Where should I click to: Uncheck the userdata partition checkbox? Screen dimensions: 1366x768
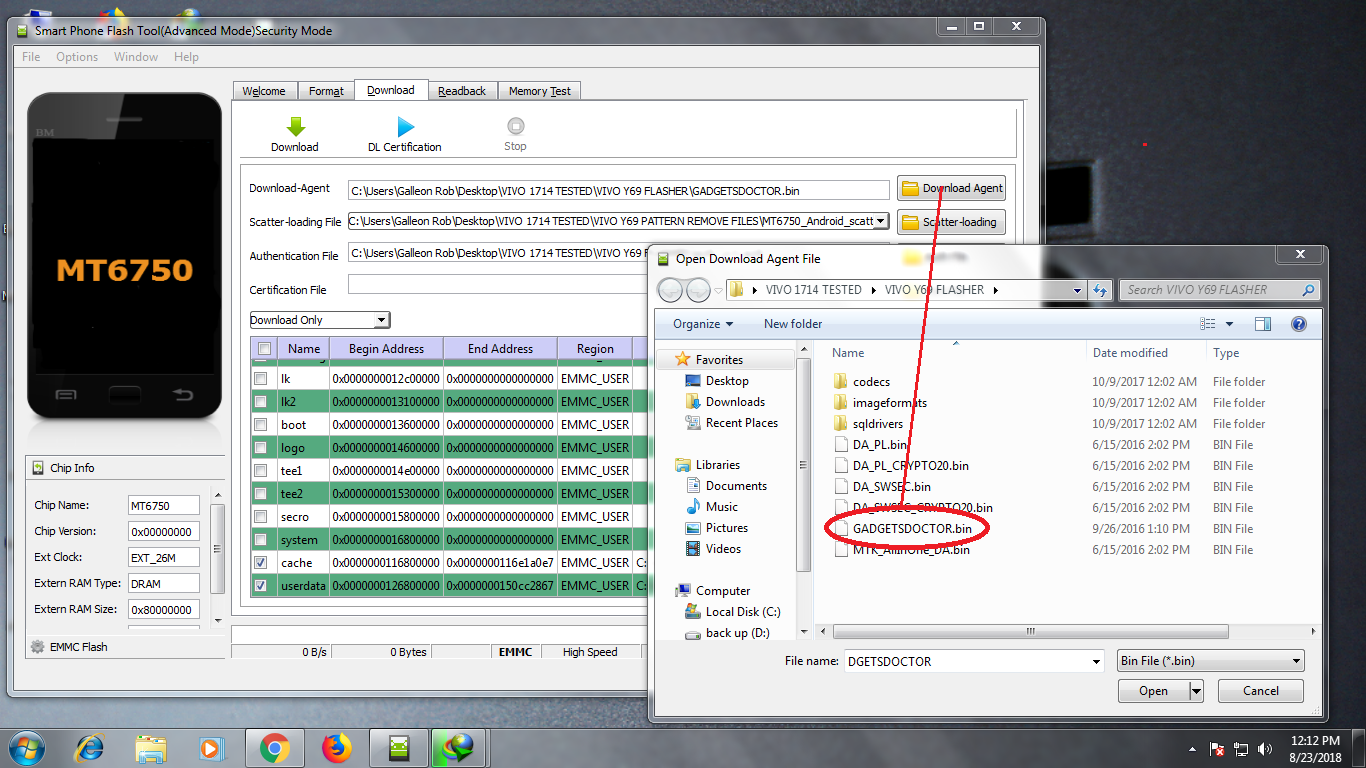(x=261, y=586)
